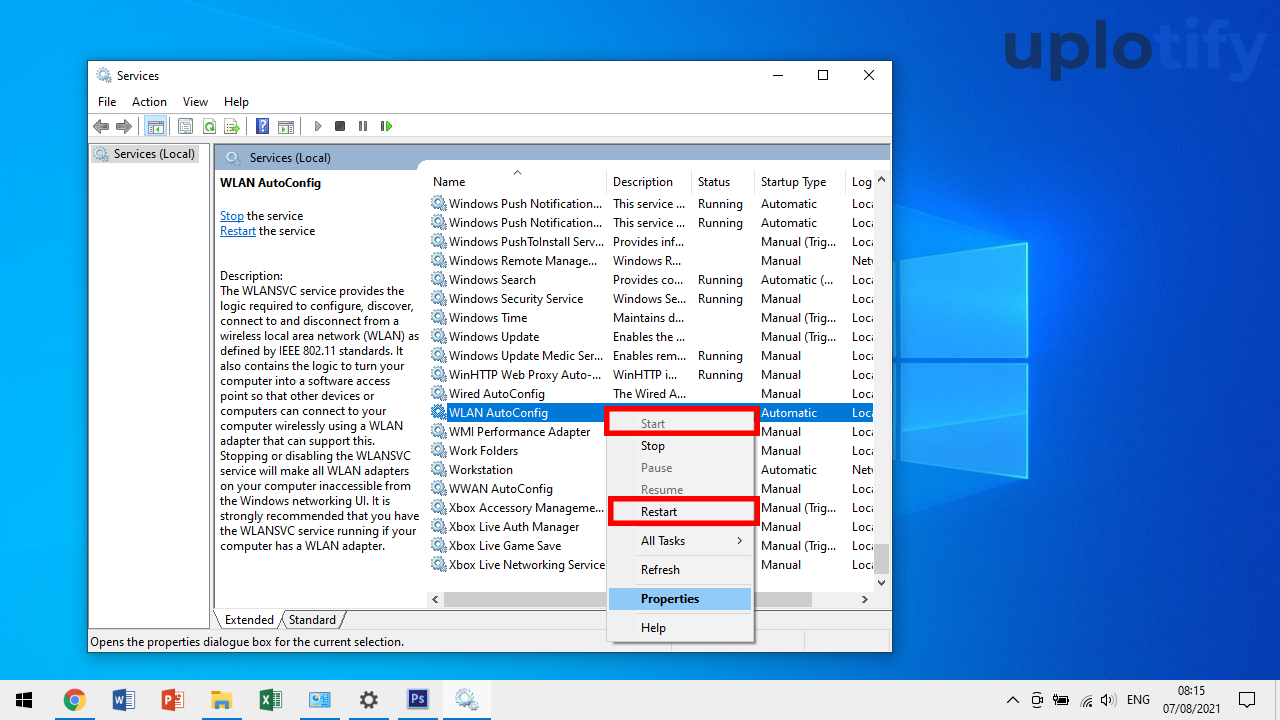Image resolution: width=1280 pixels, height=720 pixels.
Task: Open the View menu
Action: pos(195,102)
